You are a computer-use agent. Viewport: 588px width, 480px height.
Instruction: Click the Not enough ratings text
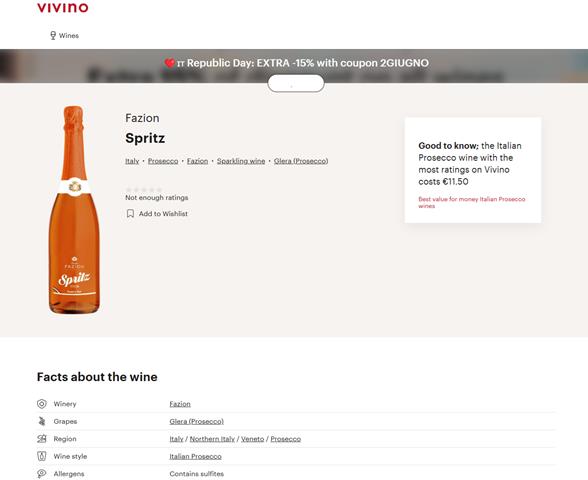pyautogui.click(x=156, y=198)
